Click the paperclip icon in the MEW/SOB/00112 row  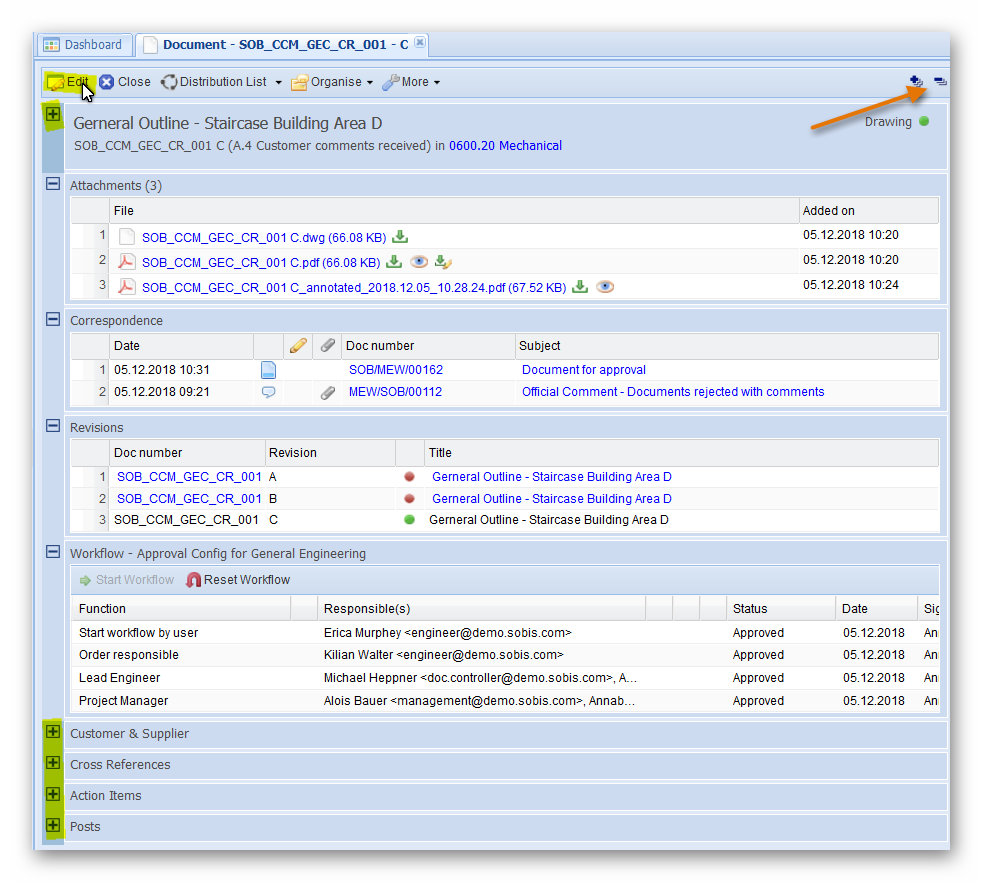327,393
